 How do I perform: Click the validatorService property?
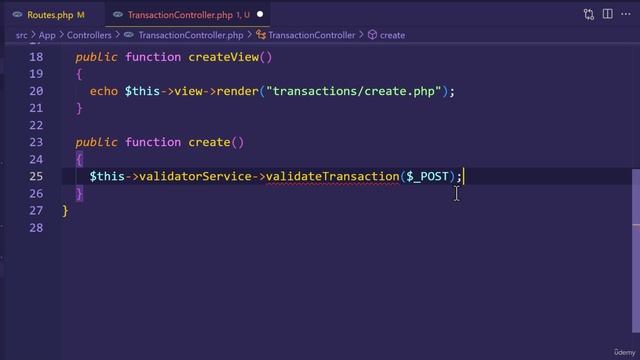pyautogui.click(x=196, y=176)
